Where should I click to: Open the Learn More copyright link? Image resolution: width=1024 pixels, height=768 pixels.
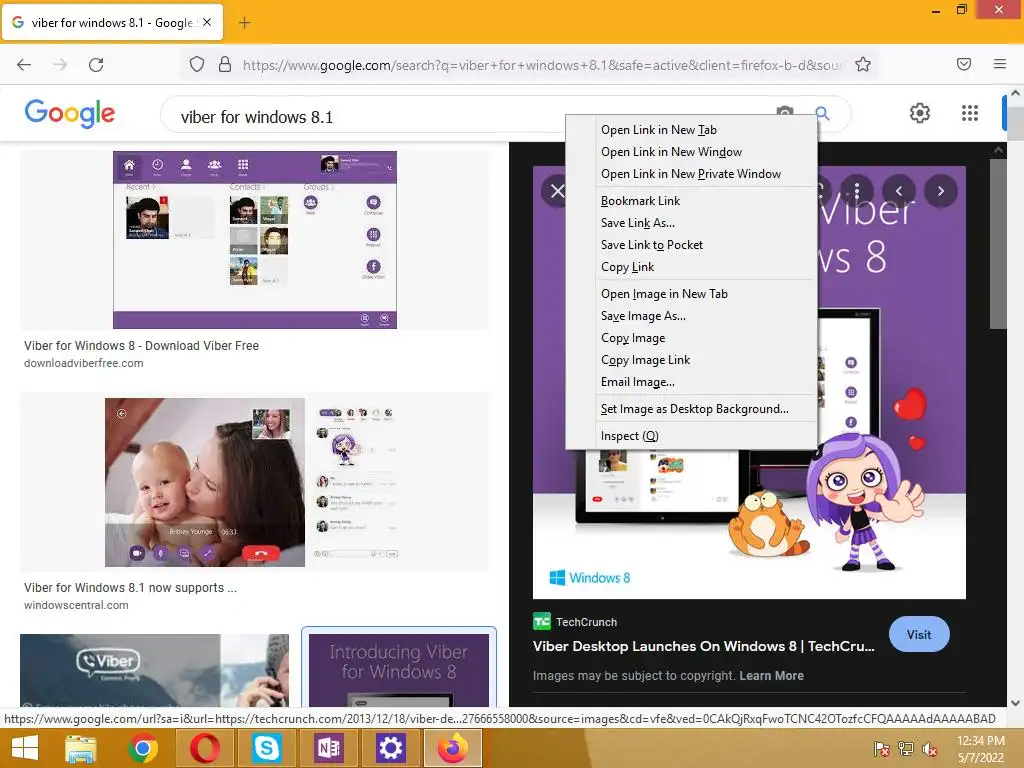pos(771,676)
